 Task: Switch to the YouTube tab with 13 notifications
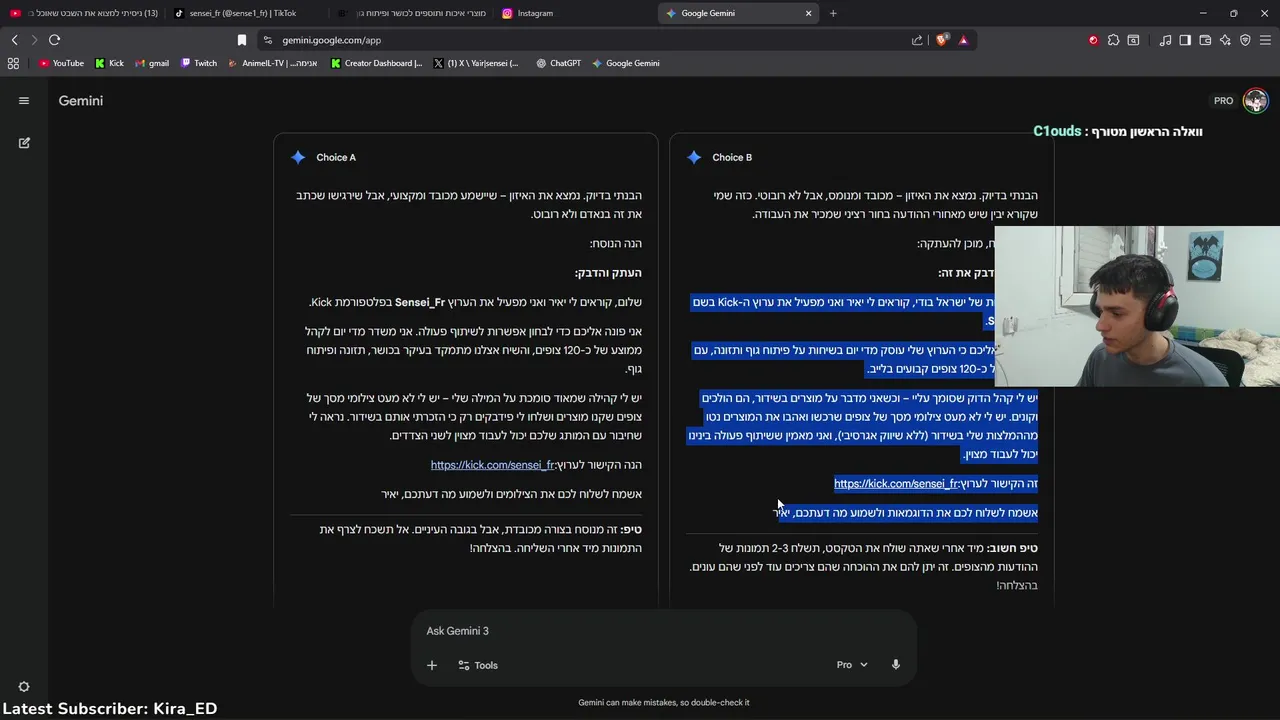(84, 13)
